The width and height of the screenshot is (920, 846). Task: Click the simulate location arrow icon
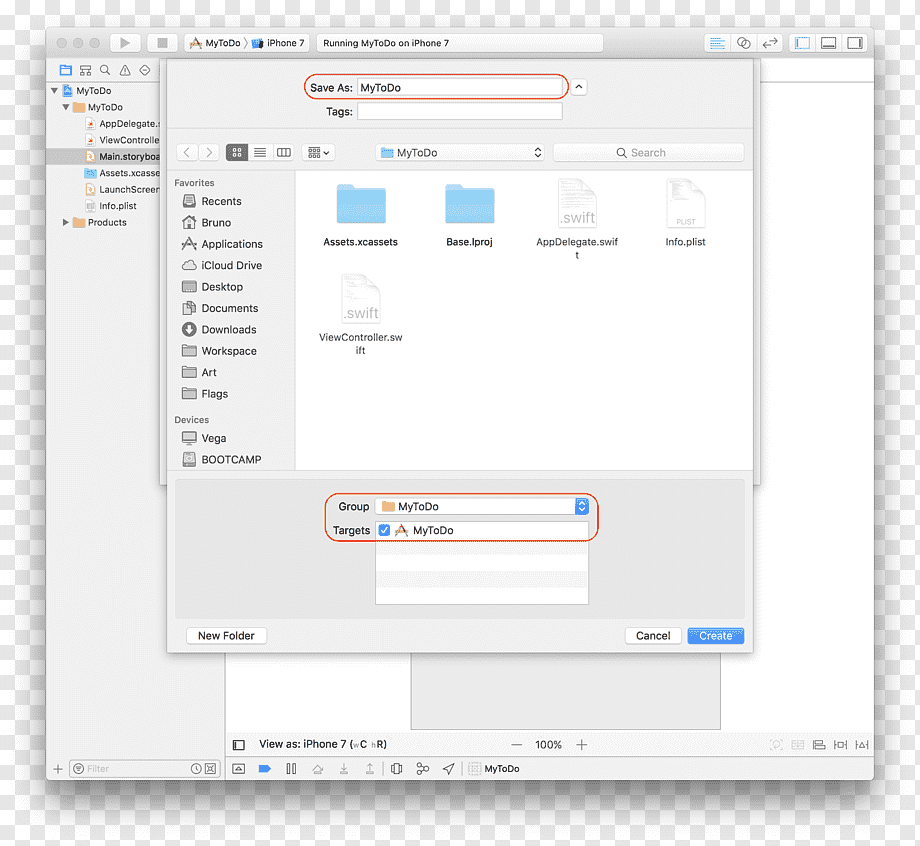tap(449, 769)
